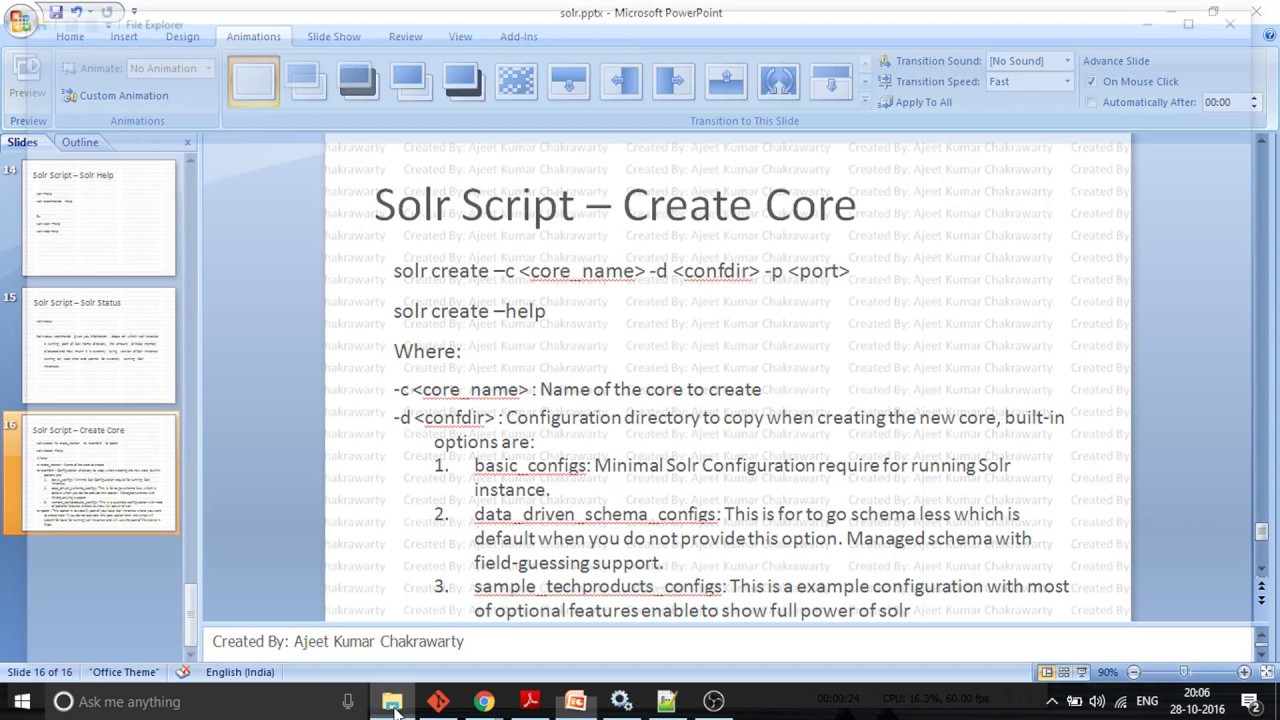Open the View ribbon tab
Screen dimensions: 1280x720
coord(460,36)
